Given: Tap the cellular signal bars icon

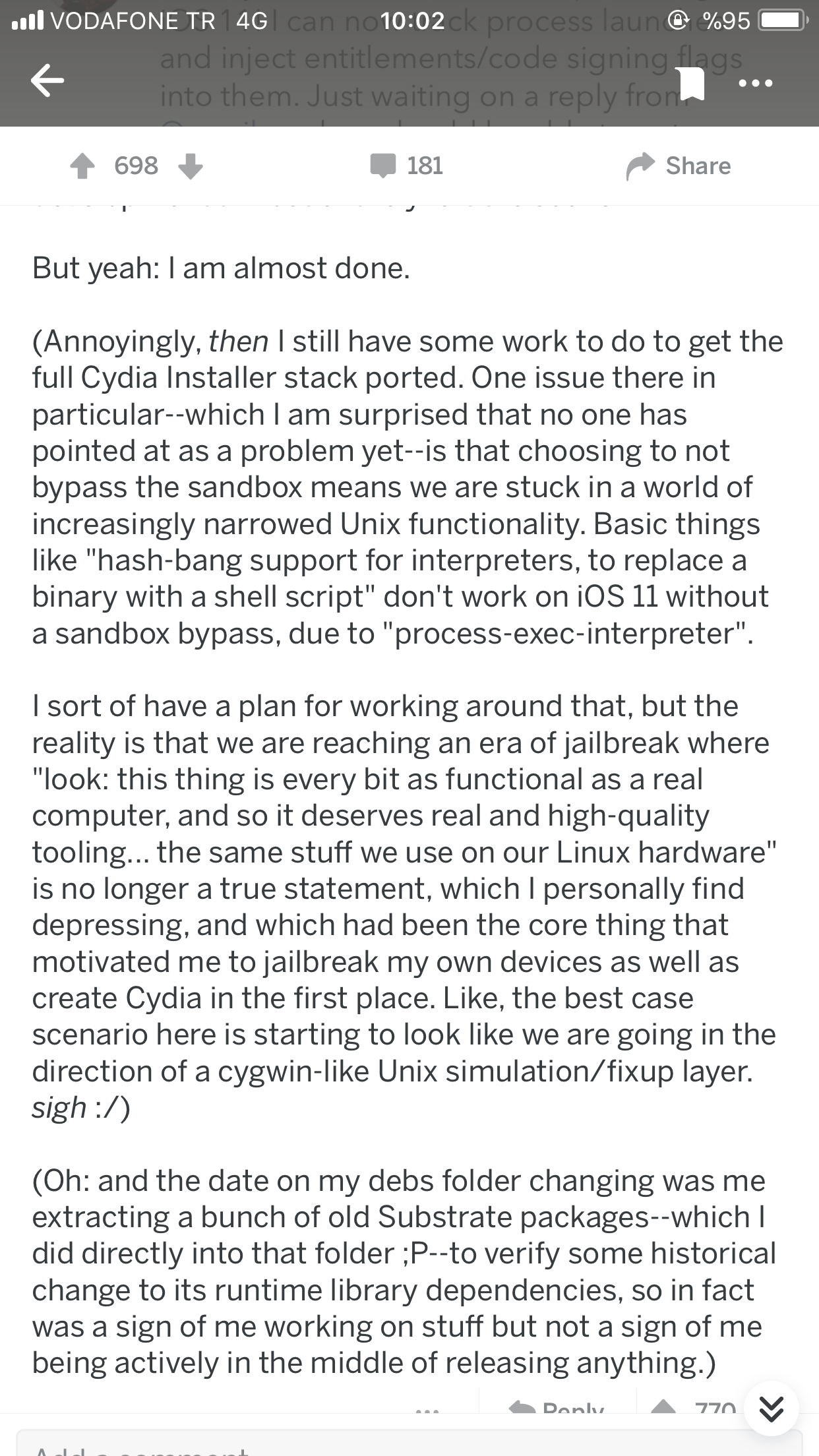Looking at the screenshot, I should click(x=28, y=21).
